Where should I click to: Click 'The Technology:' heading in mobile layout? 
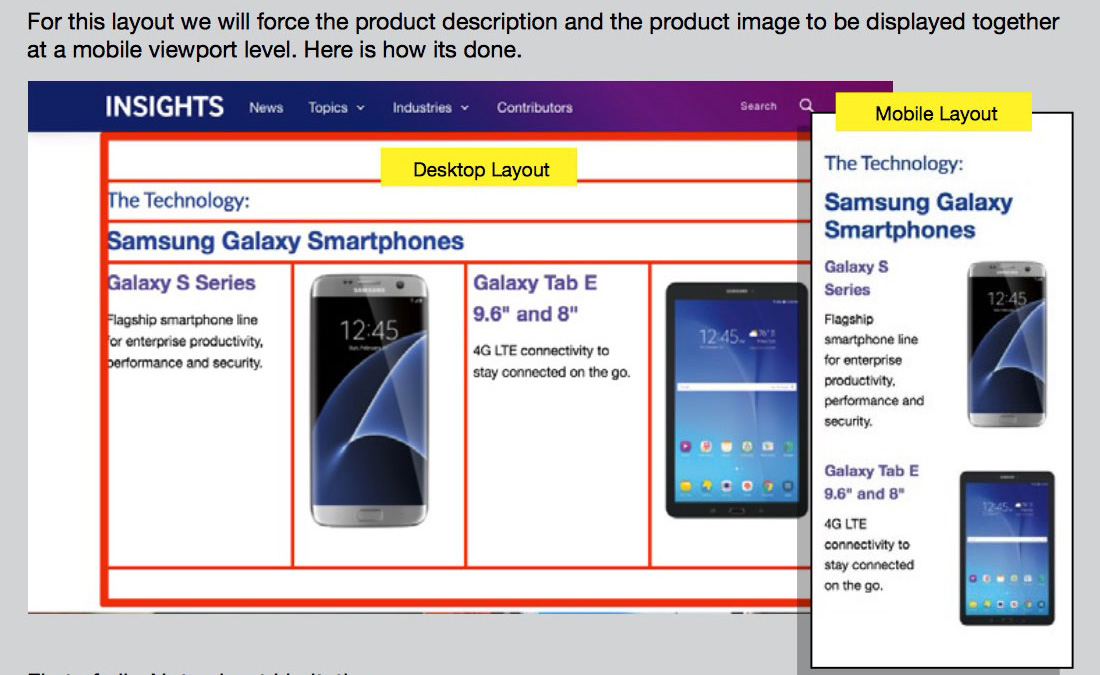point(894,163)
